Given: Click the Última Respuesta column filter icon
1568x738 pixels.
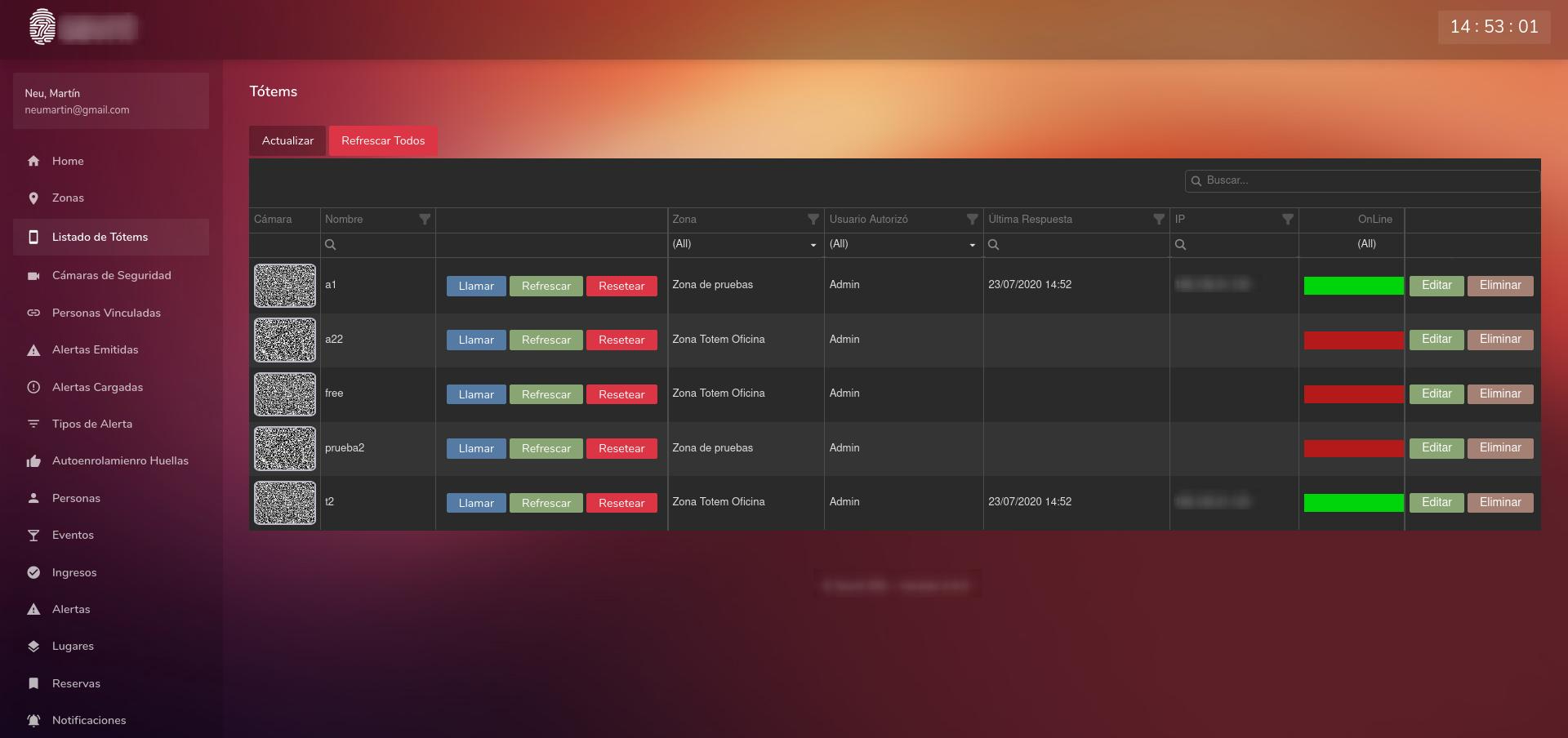Looking at the screenshot, I should point(1158,220).
